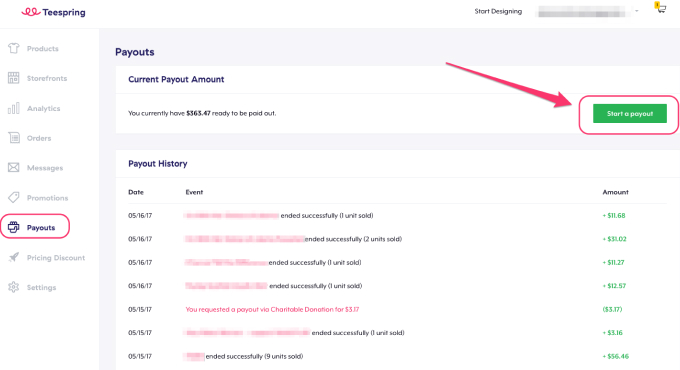Open the Storefronts icon in sidebar
The width and height of the screenshot is (680, 370).
pyautogui.click(x=13, y=78)
